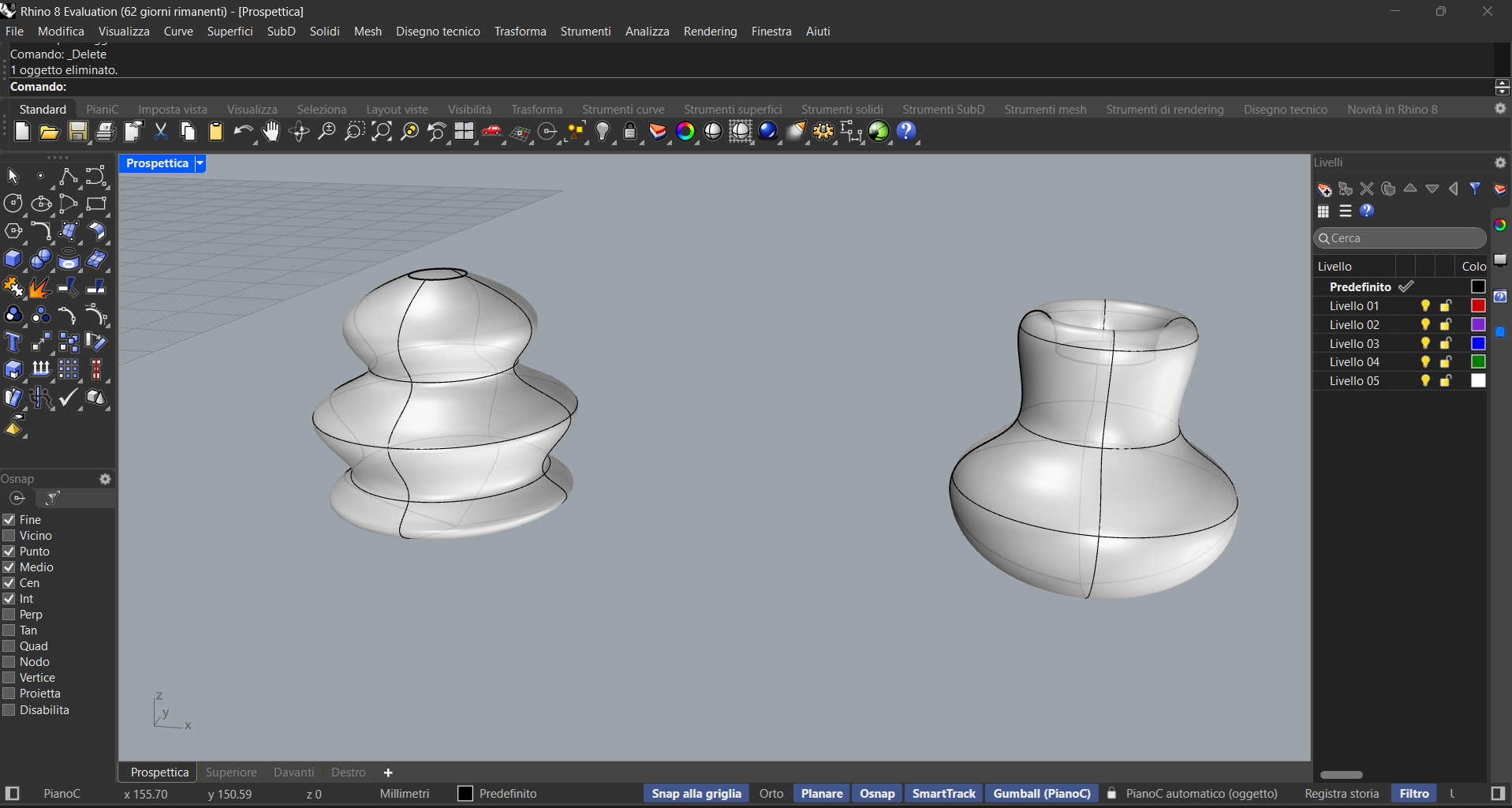Launch the Rendering tool with the blue sphere icon
This screenshot has height=808, width=1512.
768,132
